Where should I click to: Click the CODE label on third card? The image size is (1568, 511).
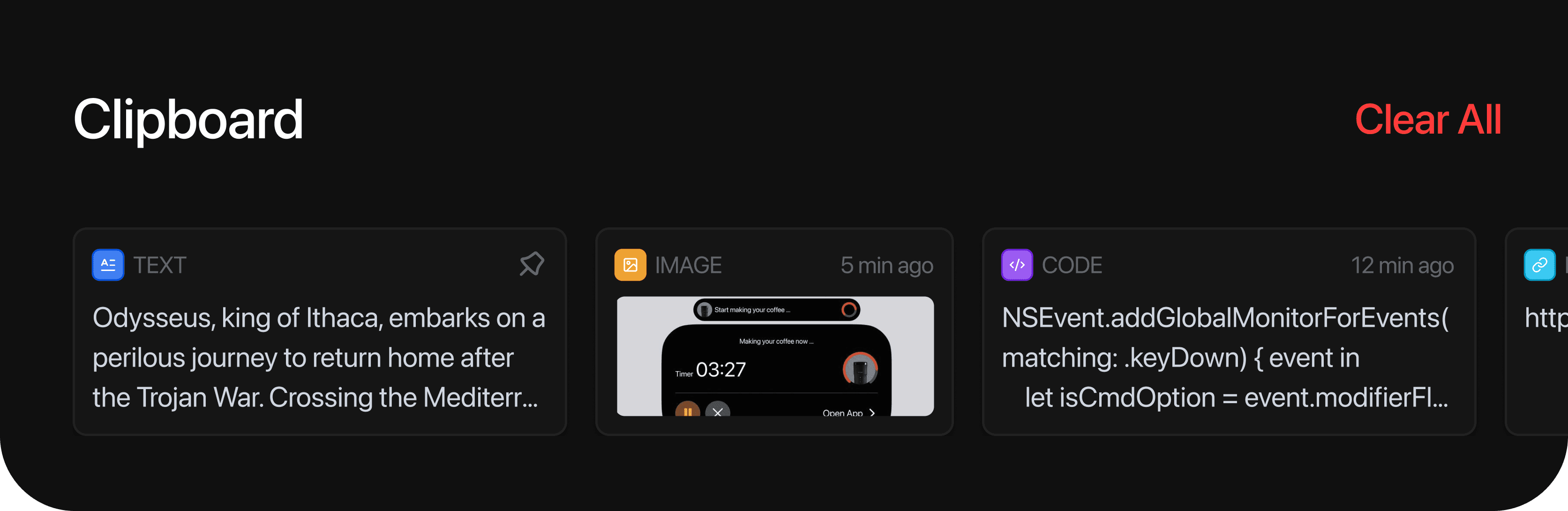click(x=1072, y=265)
